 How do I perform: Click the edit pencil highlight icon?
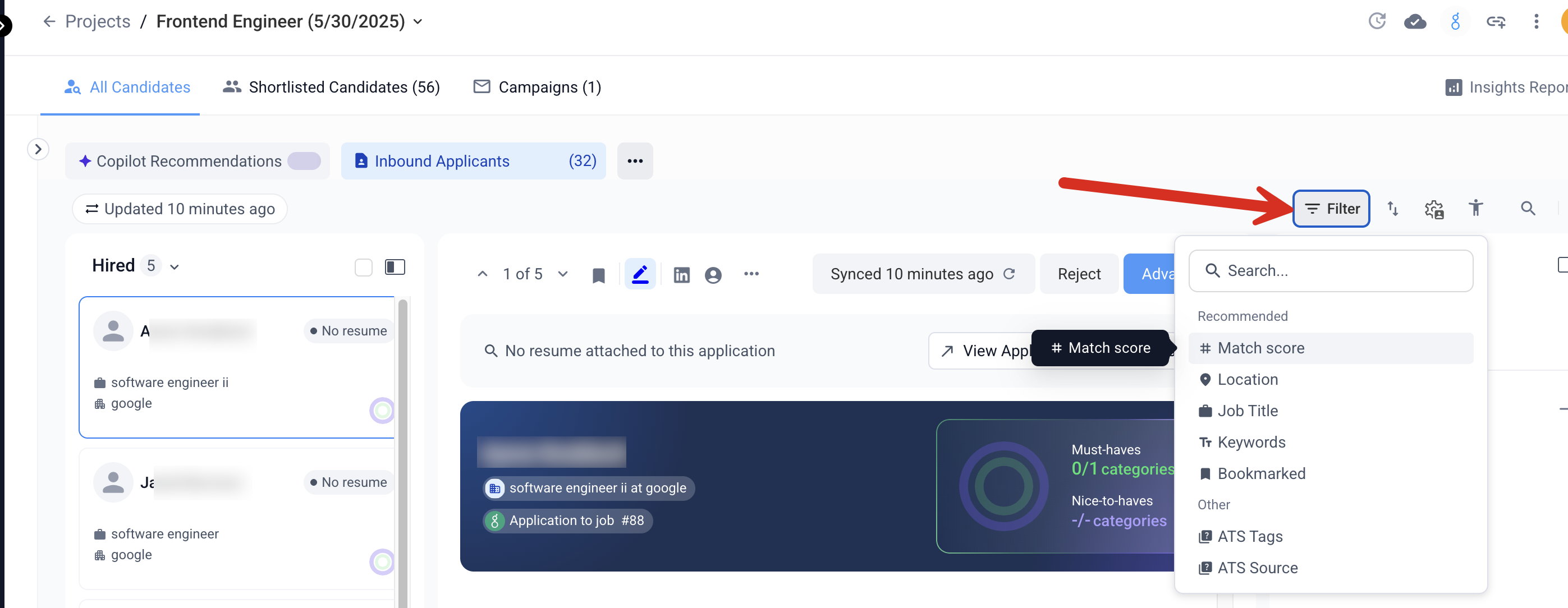coord(640,274)
